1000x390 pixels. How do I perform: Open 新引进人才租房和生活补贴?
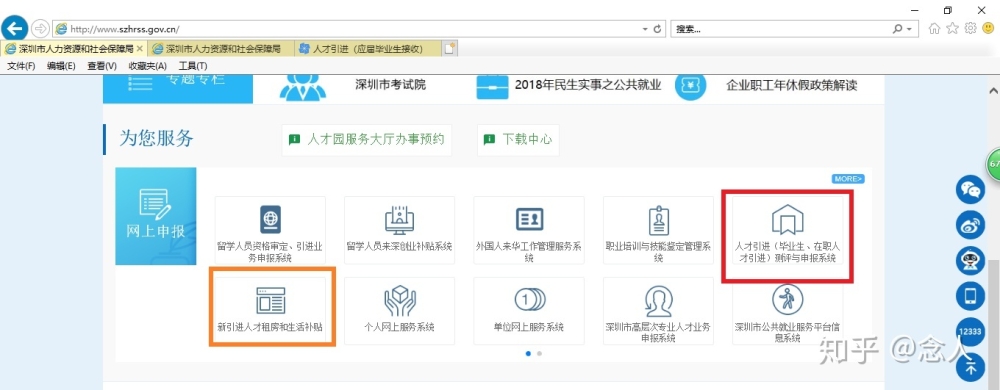pyautogui.click(x=270, y=311)
